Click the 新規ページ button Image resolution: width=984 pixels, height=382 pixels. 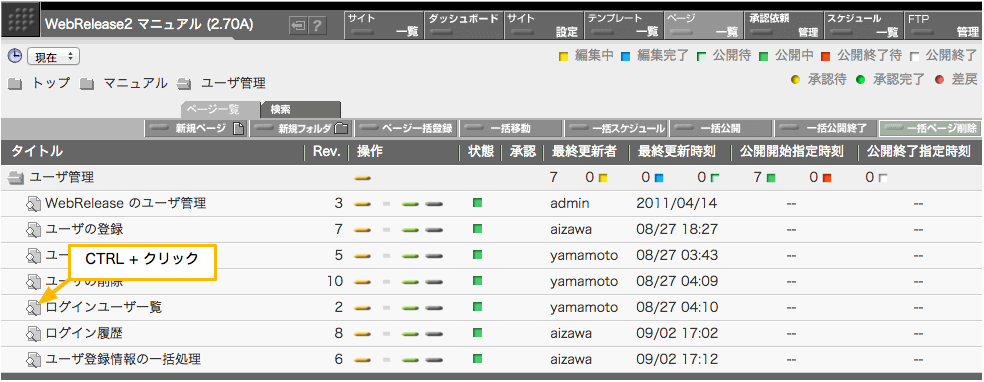click(196, 129)
